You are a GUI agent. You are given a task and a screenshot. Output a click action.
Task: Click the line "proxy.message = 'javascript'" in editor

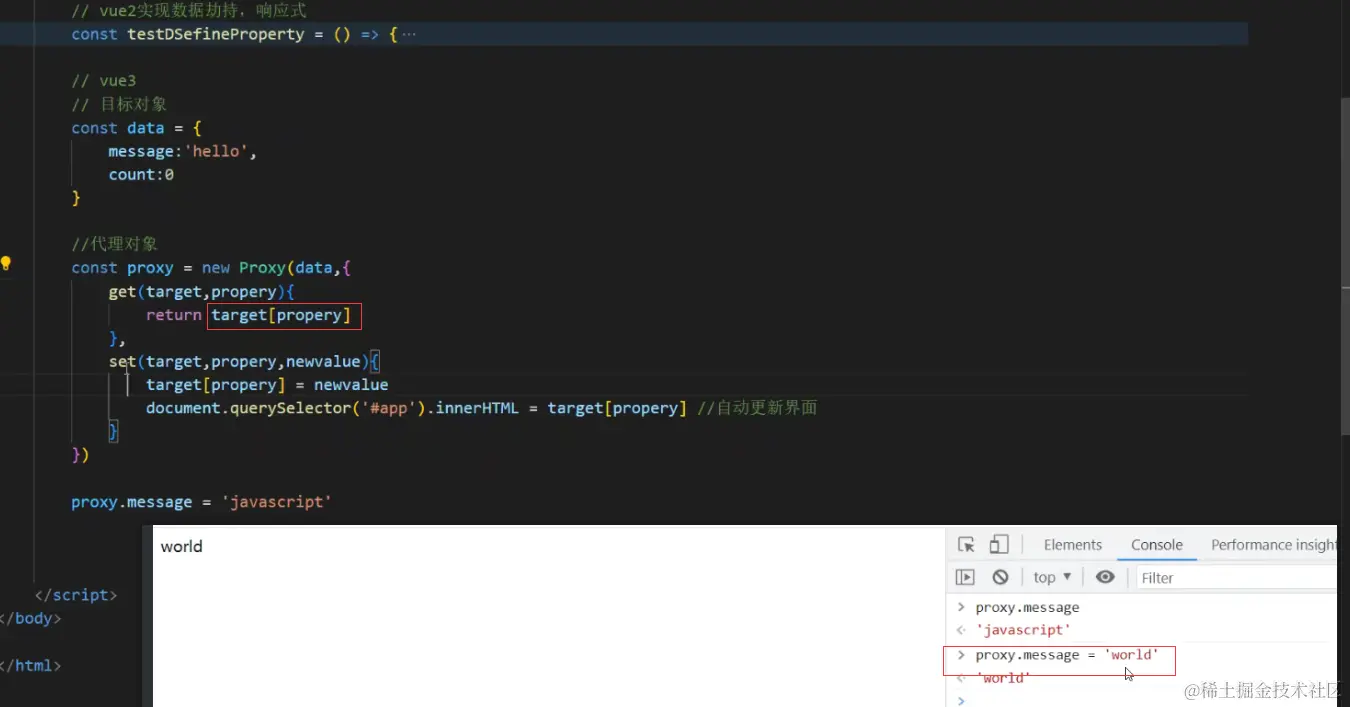tap(201, 502)
